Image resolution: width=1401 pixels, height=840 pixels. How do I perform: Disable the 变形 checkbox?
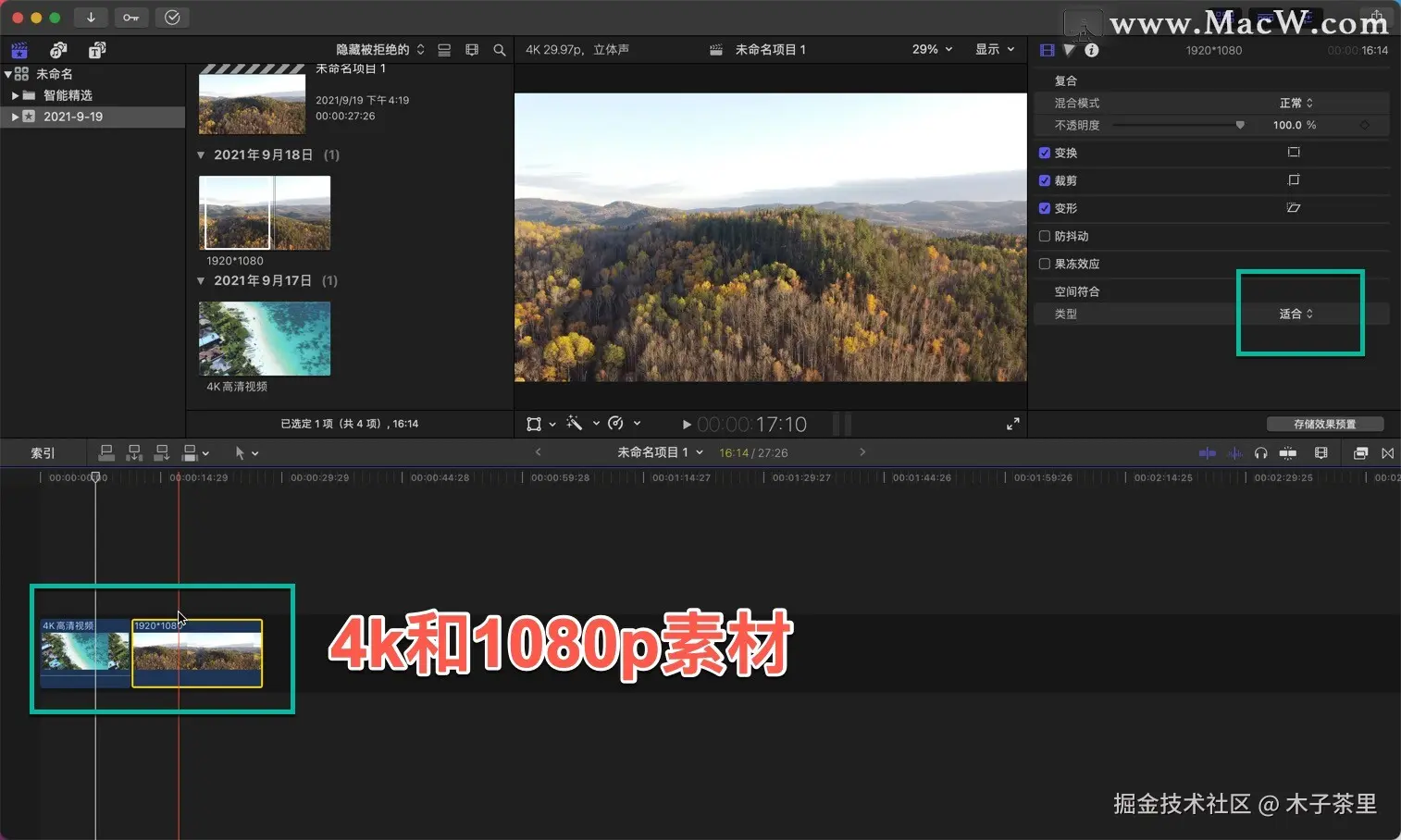(x=1044, y=208)
